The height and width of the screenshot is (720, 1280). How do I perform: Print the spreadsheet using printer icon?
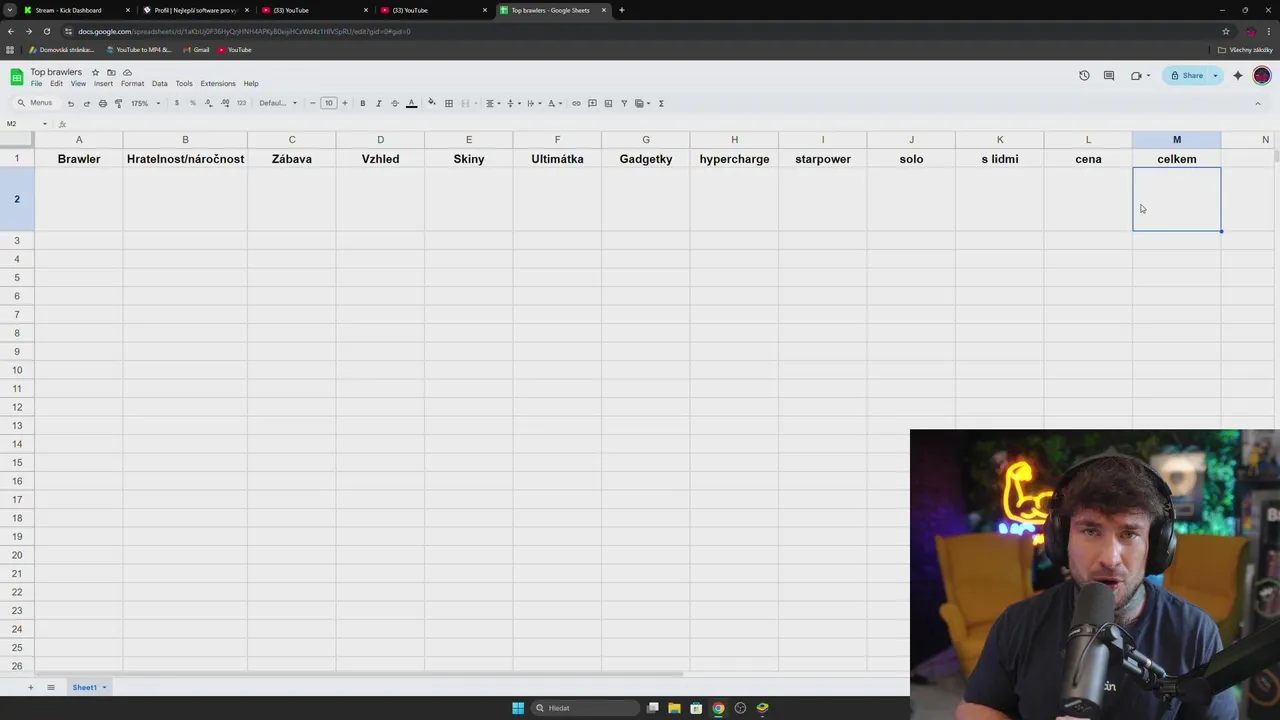[x=102, y=103]
